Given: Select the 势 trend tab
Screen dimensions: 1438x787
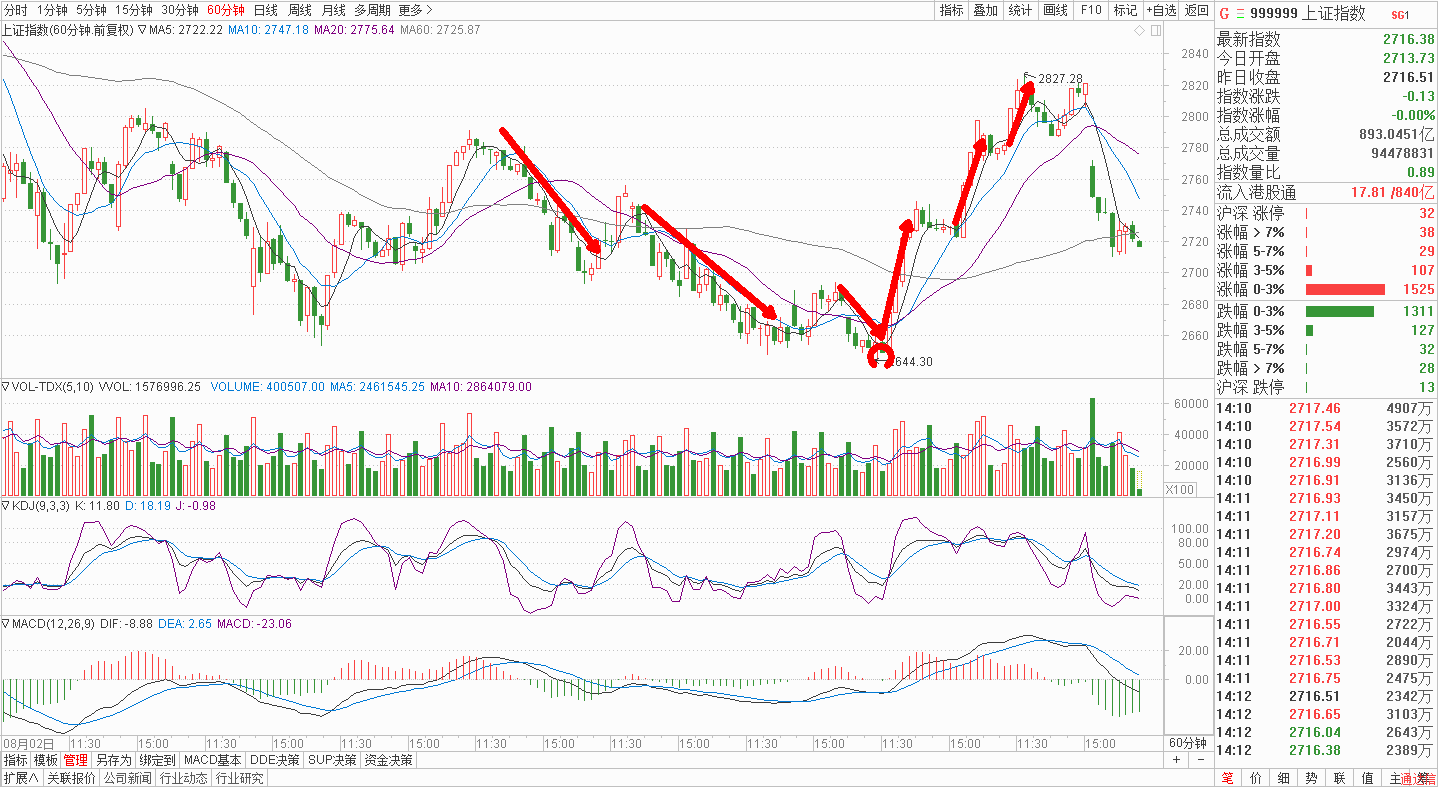Looking at the screenshot, I should coord(1311,778).
